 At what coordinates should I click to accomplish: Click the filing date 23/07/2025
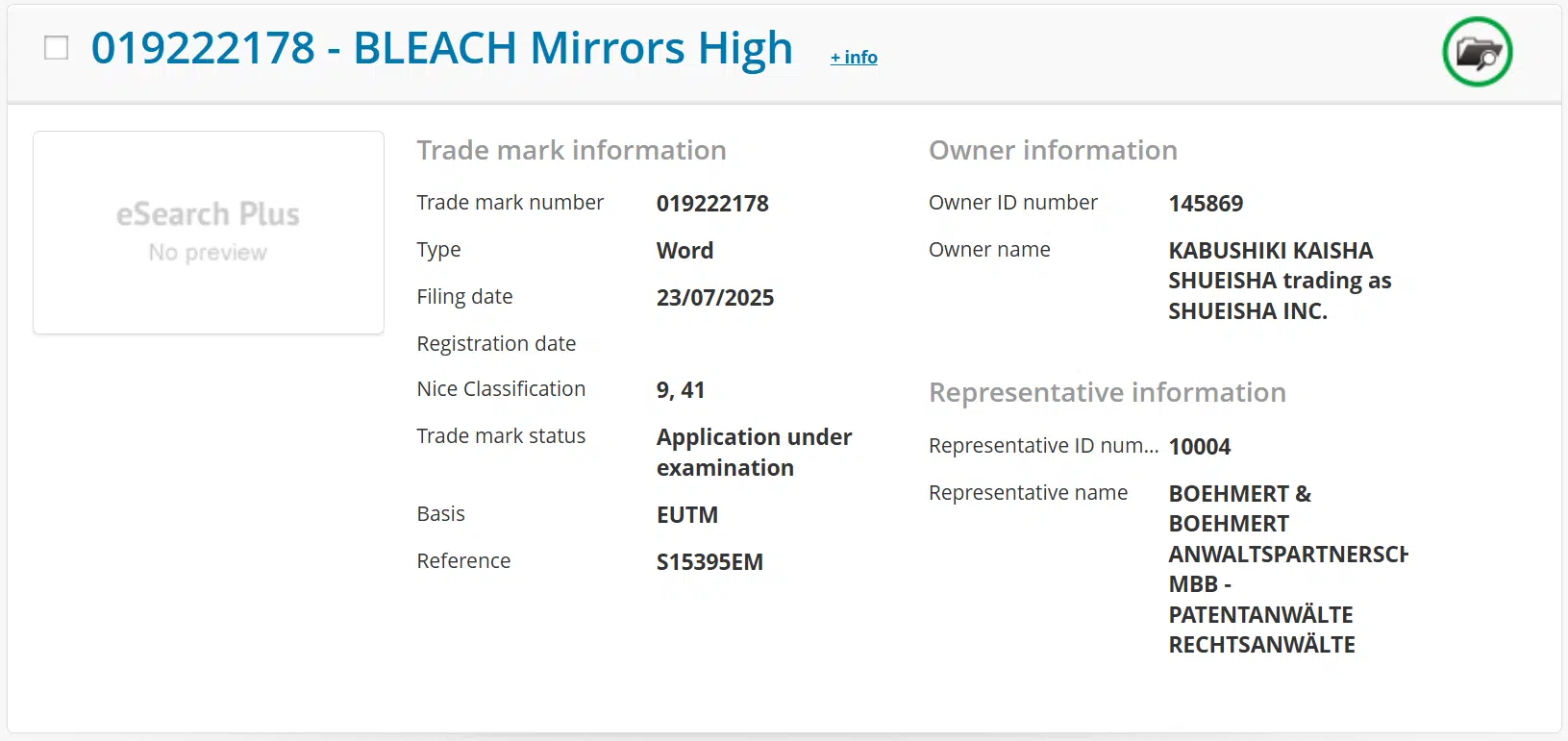tap(714, 298)
